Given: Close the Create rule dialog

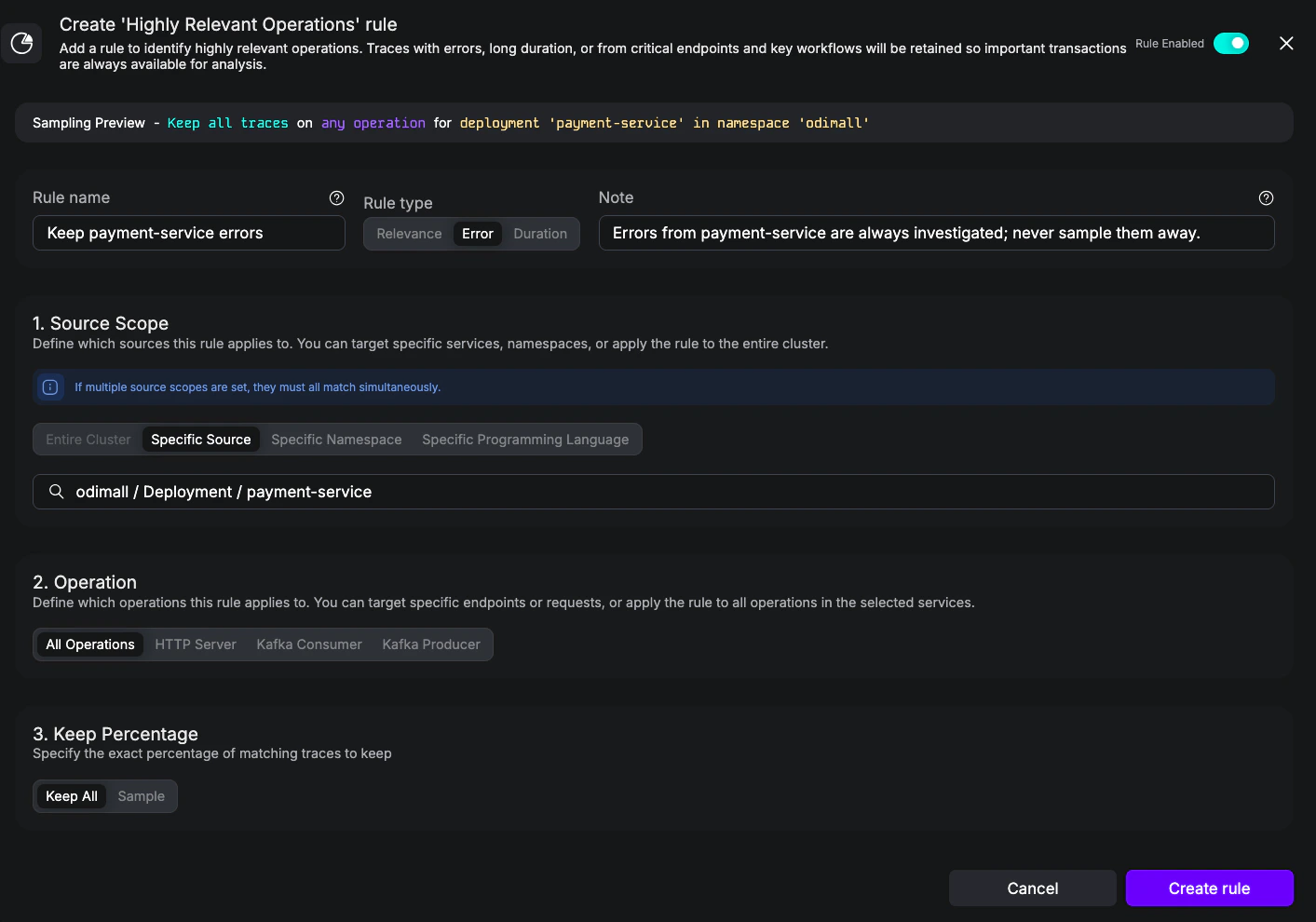Looking at the screenshot, I should pyautogui.click(x=1286, y=44).
